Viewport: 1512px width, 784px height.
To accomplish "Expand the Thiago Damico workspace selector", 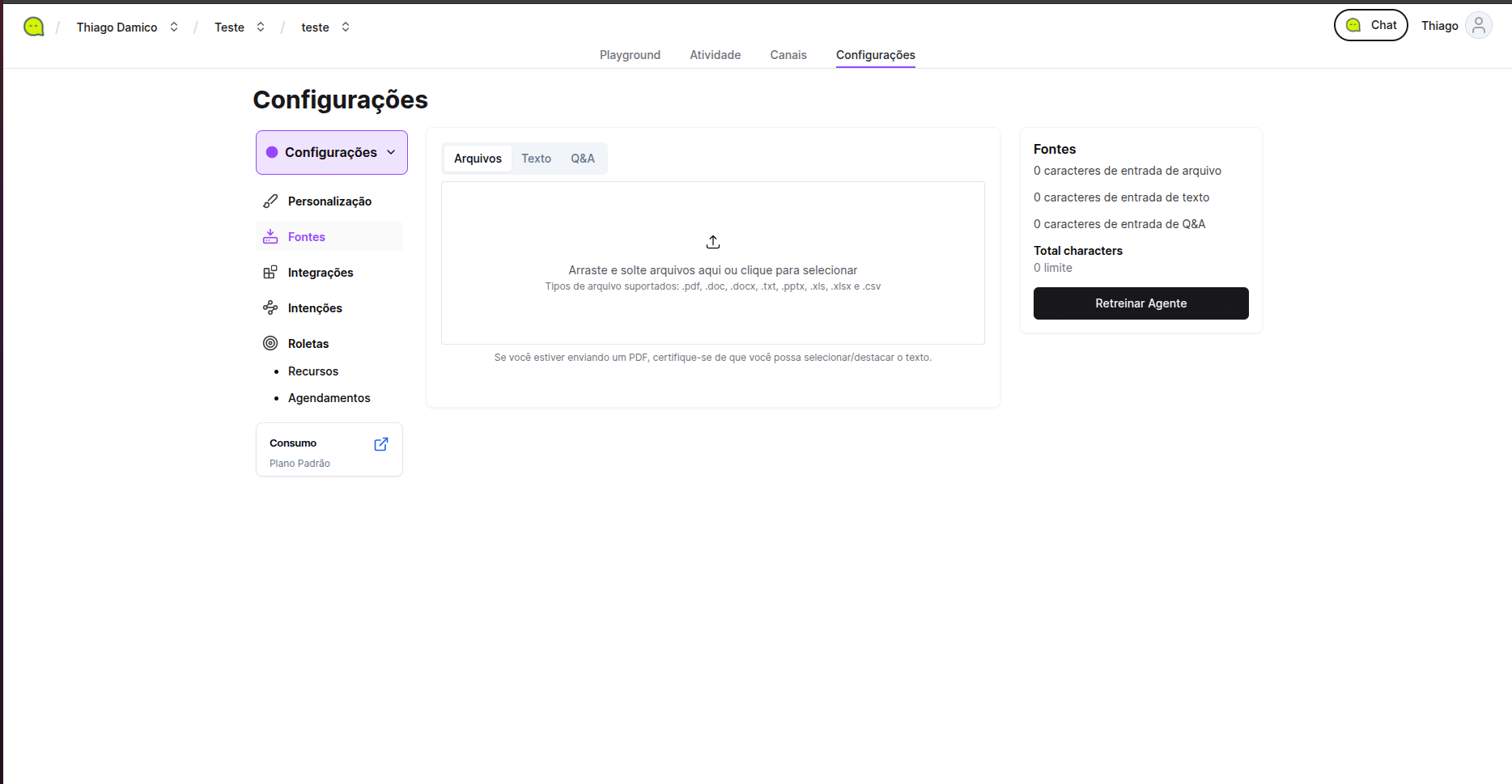I will (x=127, y=28).
